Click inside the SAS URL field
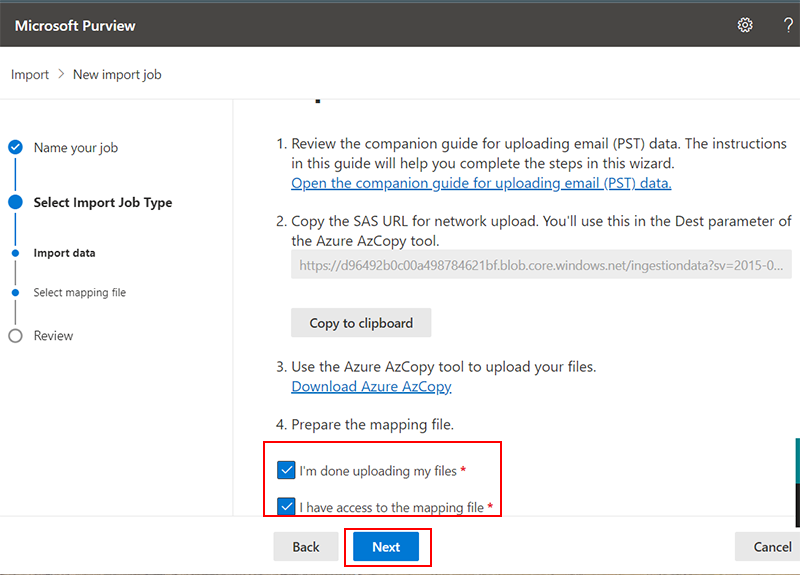The height and width of the screenshot is (575, 800). tap(541, 265)
